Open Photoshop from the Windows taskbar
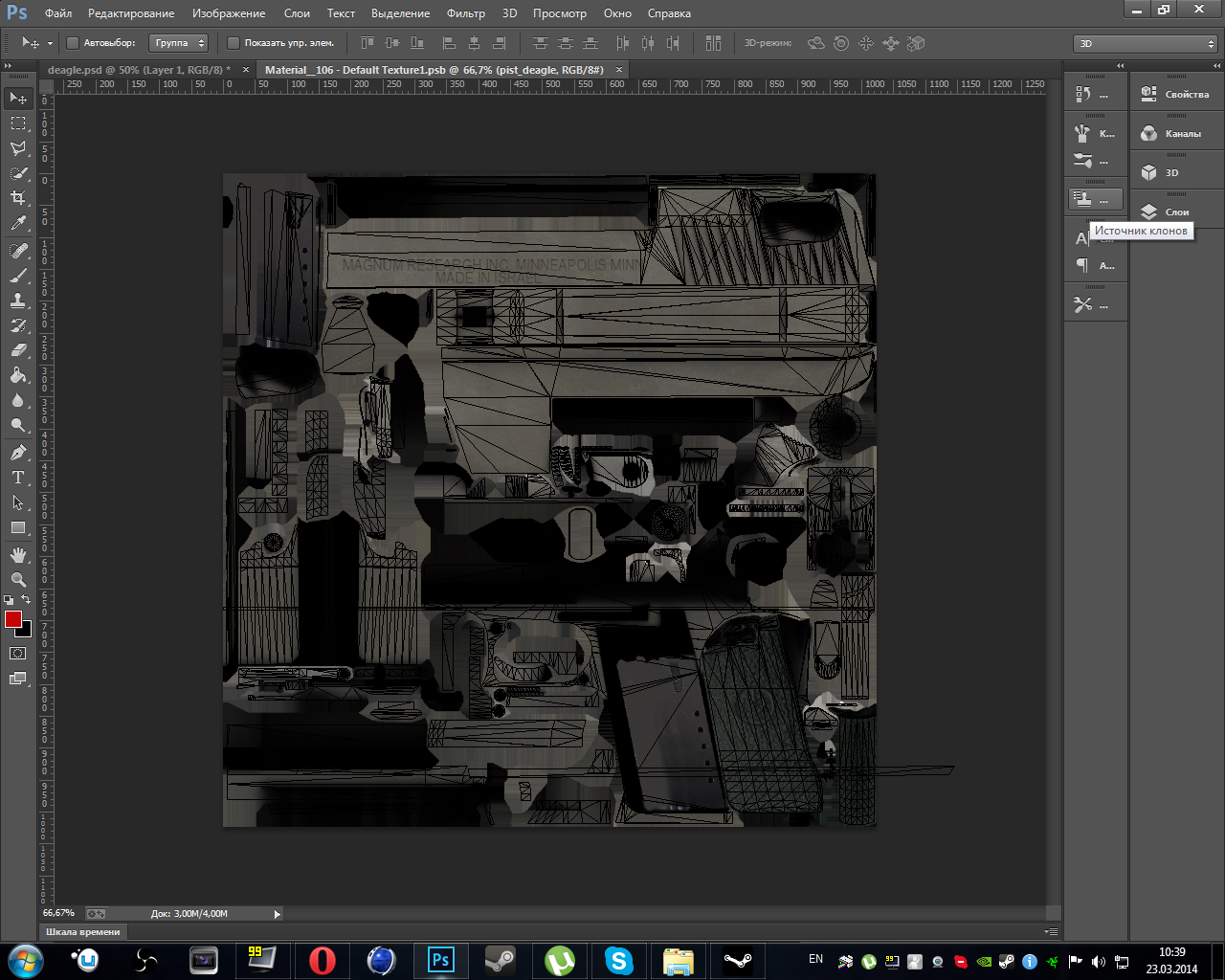Screen dimensions: 1225x980 coord(440,960)
